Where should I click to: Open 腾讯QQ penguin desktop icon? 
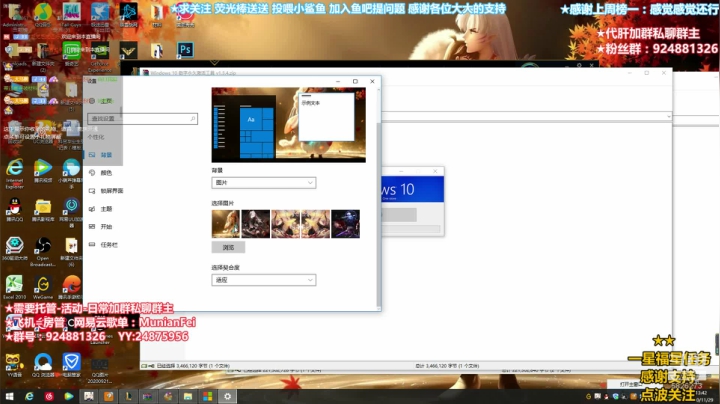15,210
